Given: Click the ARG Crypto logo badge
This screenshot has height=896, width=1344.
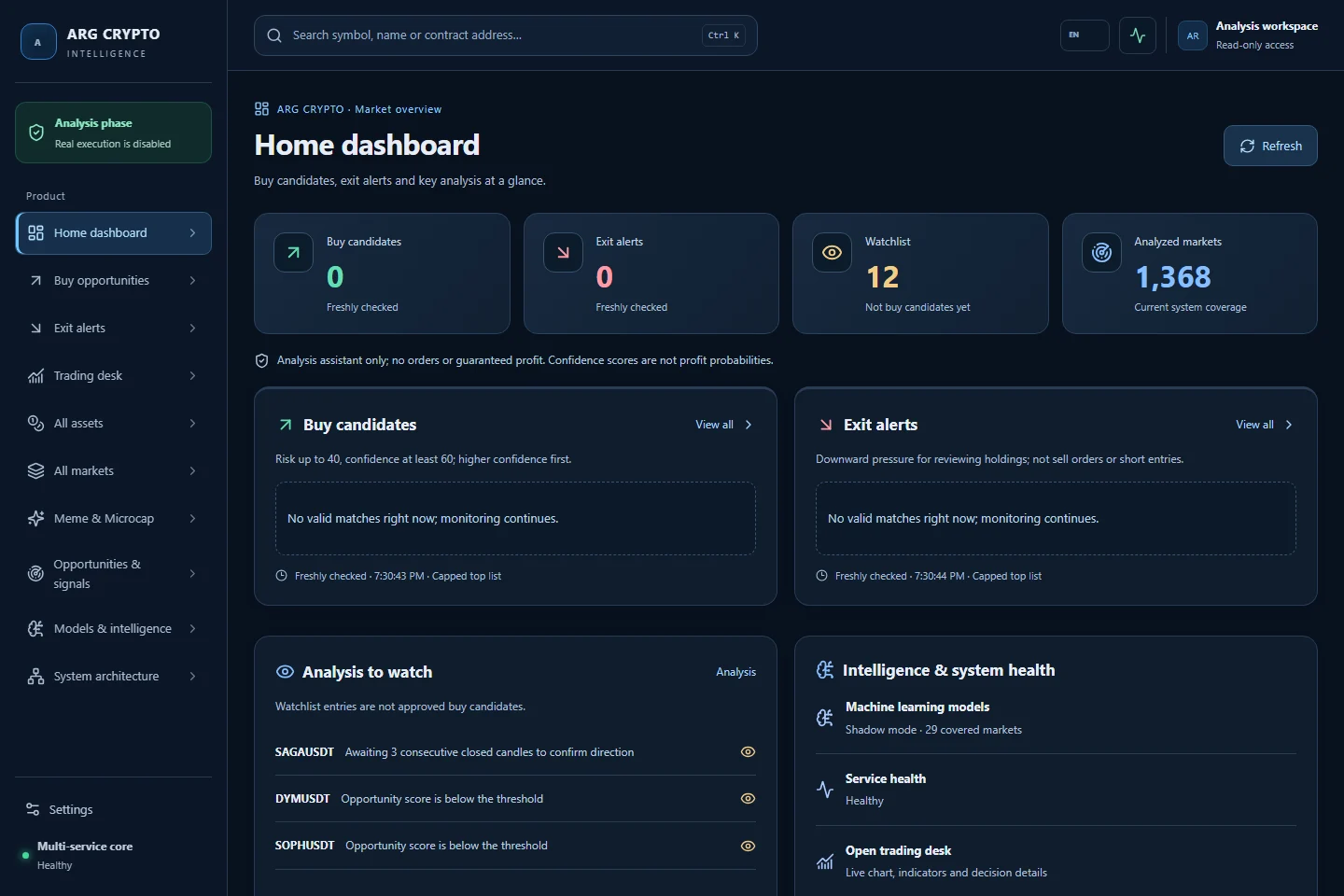Looking at the screenshot, I should [38, 42].
